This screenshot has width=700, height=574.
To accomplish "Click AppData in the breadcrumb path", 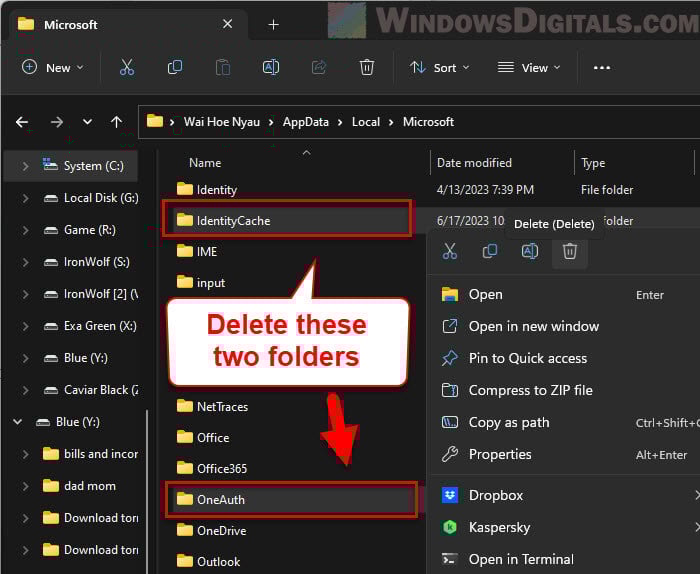I will point(306,122).
